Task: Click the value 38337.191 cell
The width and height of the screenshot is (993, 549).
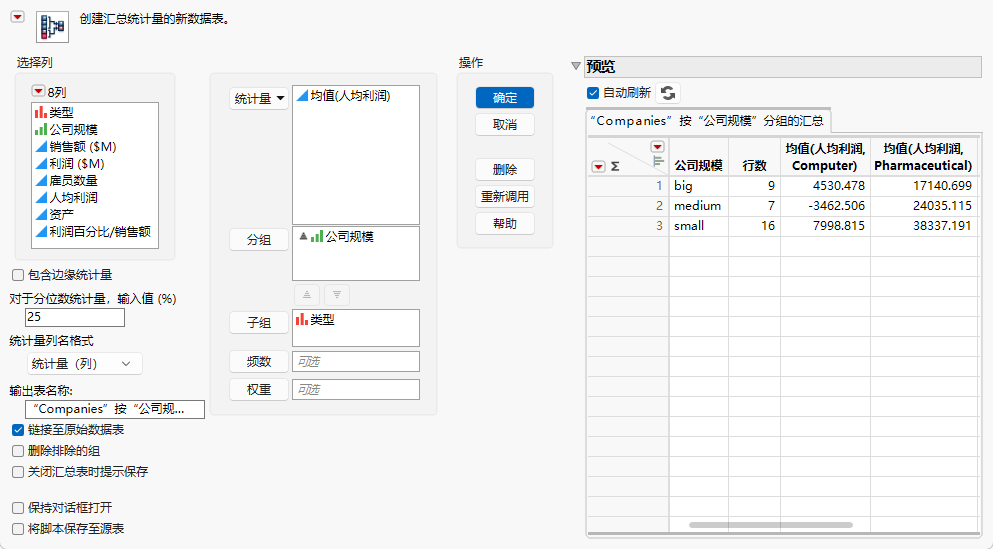Action: tap(923, 226)
